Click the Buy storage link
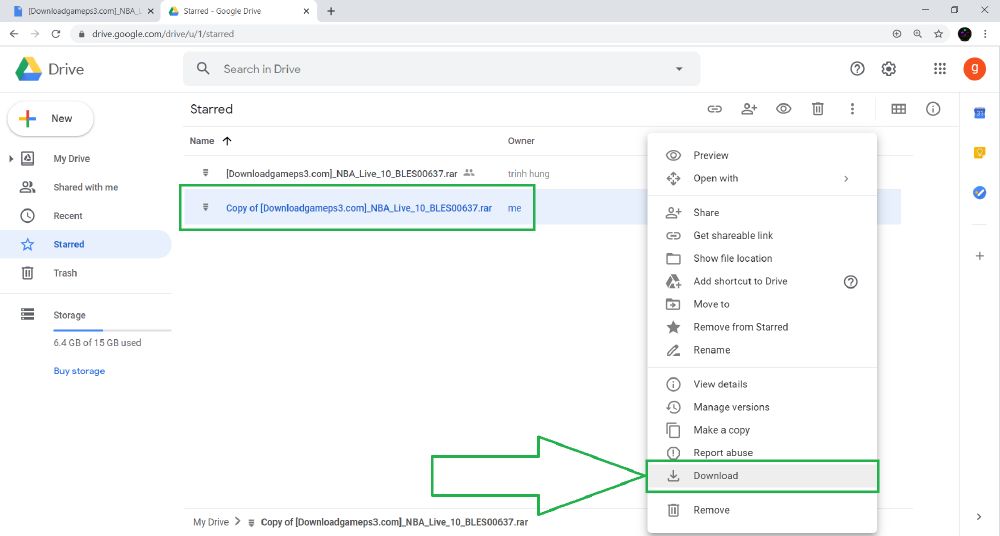Image resolution: width=1000 pixels, height=536 pixels. 79,371
